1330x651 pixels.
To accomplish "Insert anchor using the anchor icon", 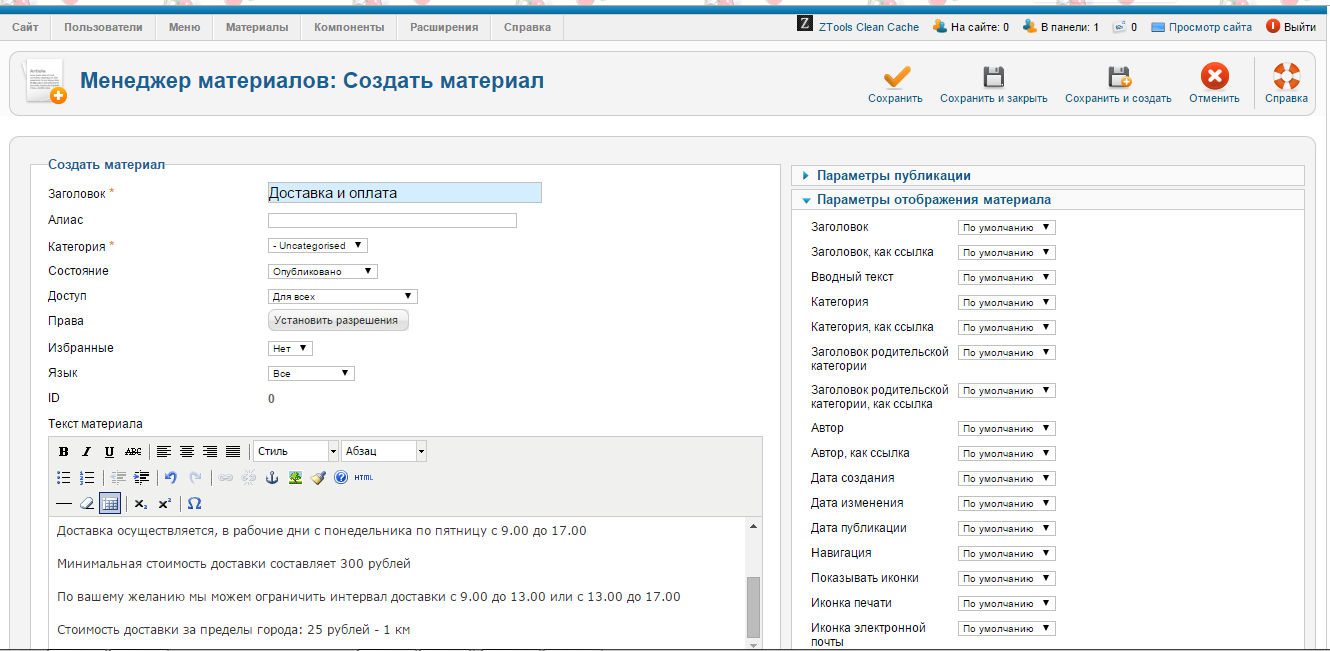I will click(271, 478).
